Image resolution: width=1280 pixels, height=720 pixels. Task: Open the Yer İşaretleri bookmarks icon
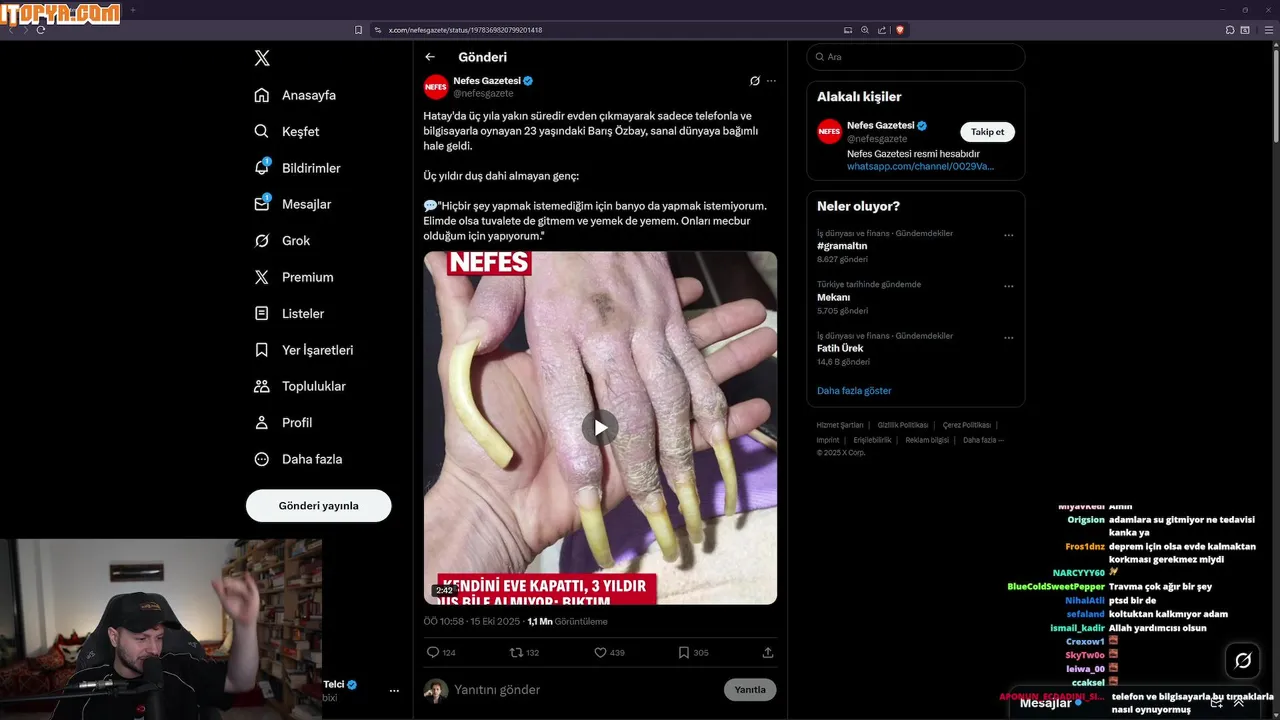[x=262, y=350]
